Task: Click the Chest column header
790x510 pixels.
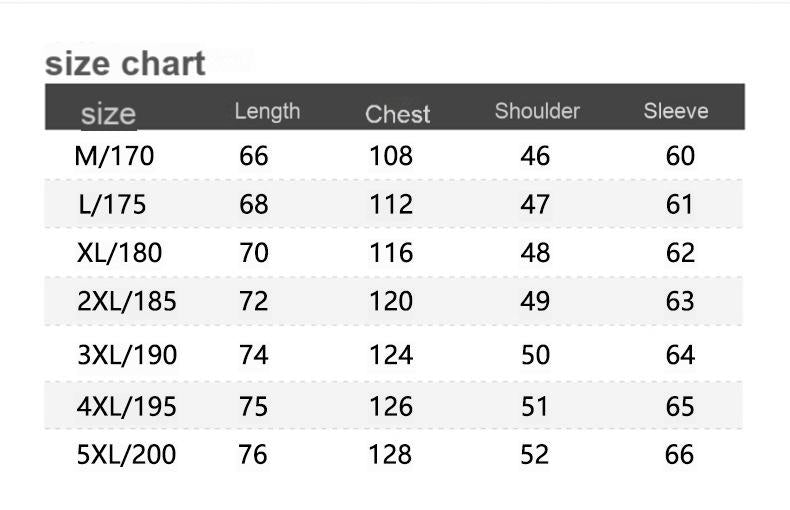Action: (x=398, y=114)
